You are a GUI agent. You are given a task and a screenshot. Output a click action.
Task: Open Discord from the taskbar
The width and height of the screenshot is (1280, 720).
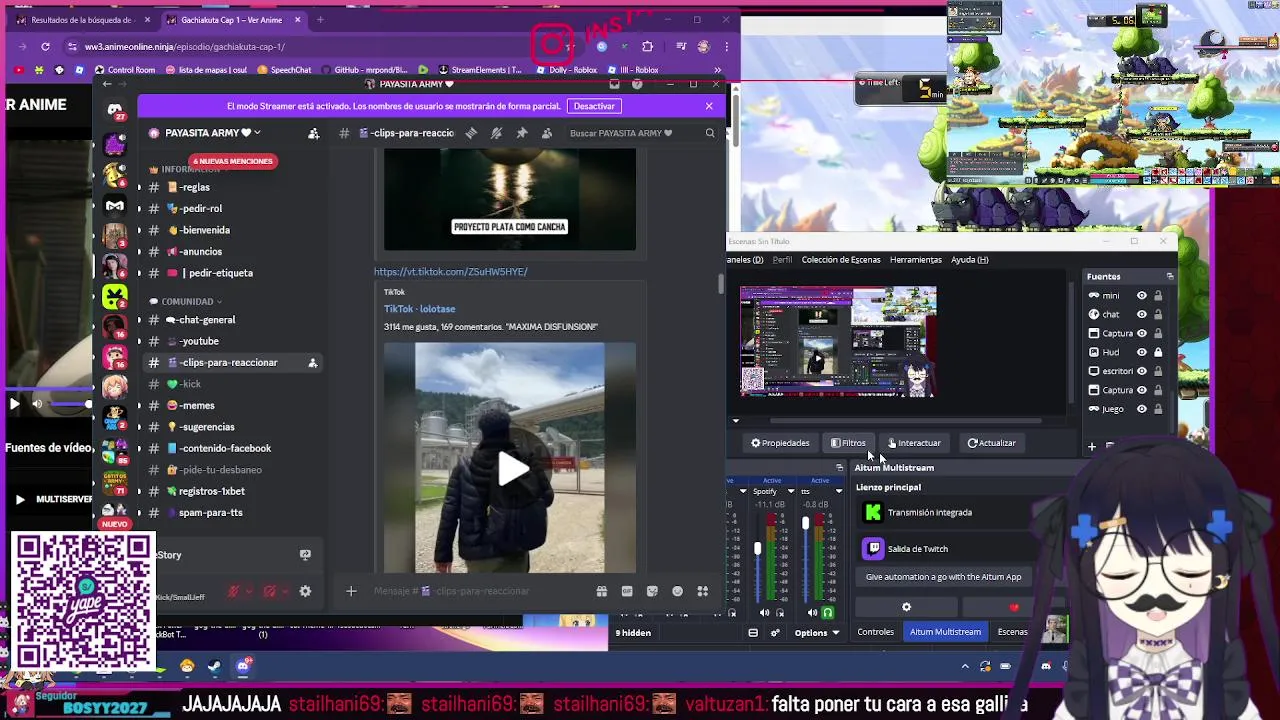[243, 666]
